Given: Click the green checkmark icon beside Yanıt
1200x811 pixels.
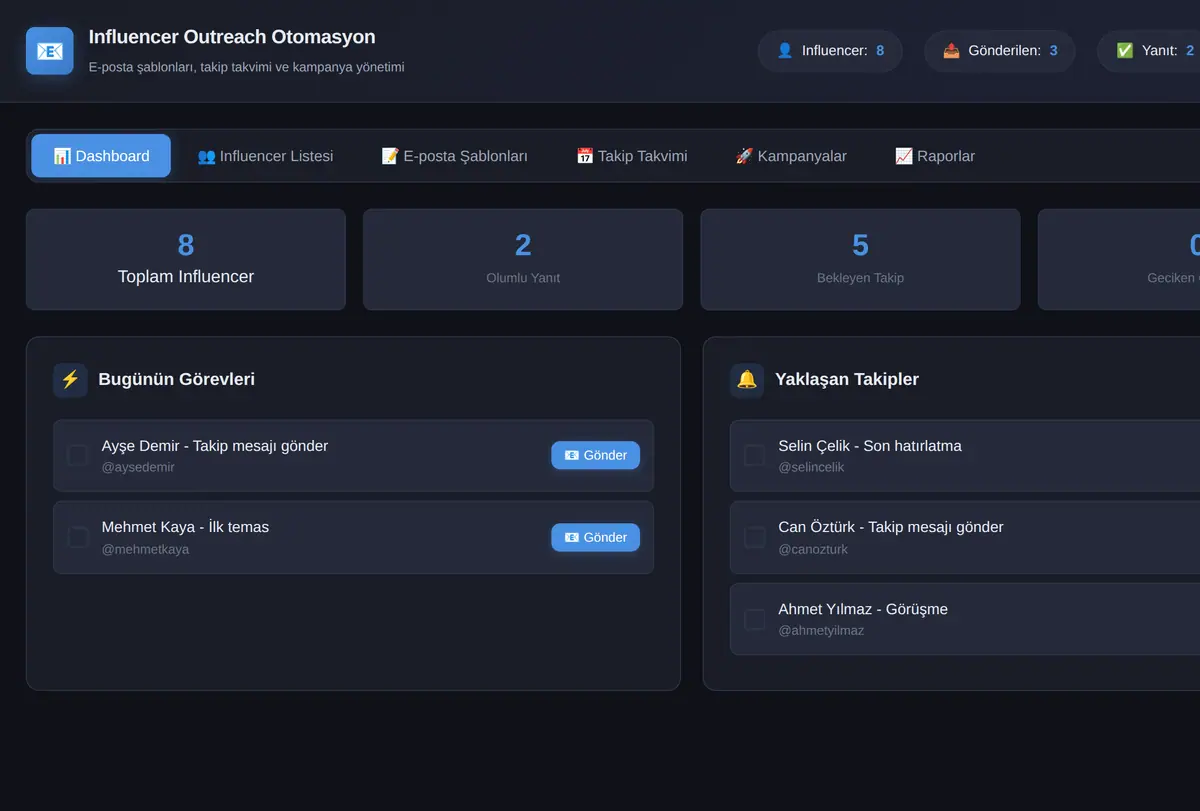Looking at the screenshot, I should click(x=1125, y=51).
